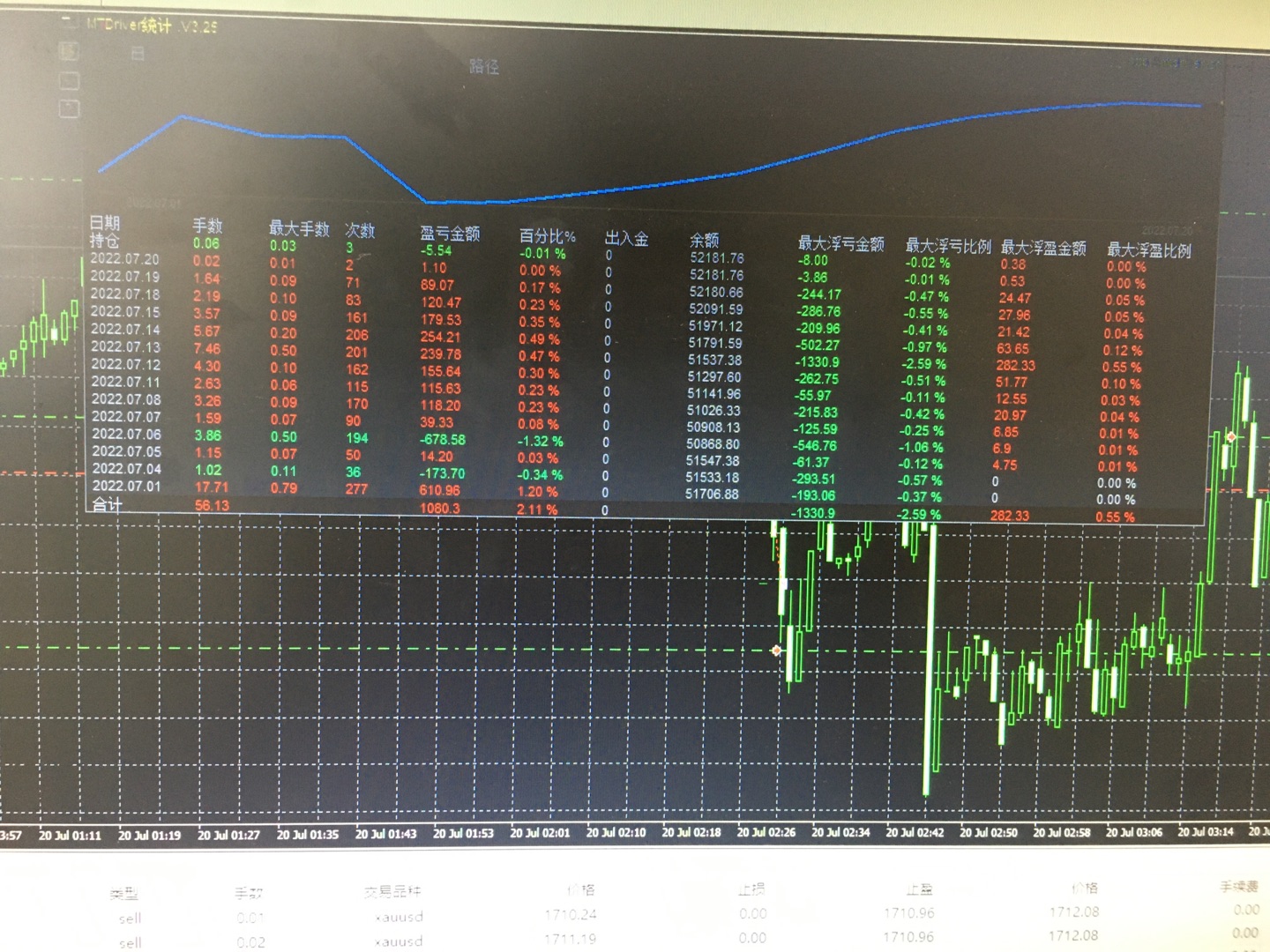The width and height of the screenshot is (1270, 952).
Task: Click the 交易品种 header in the orders table
Action: [392, 892]
